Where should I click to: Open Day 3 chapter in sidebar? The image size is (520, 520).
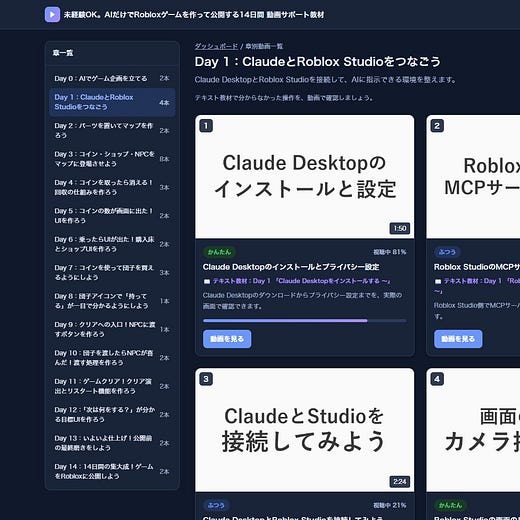112,159
